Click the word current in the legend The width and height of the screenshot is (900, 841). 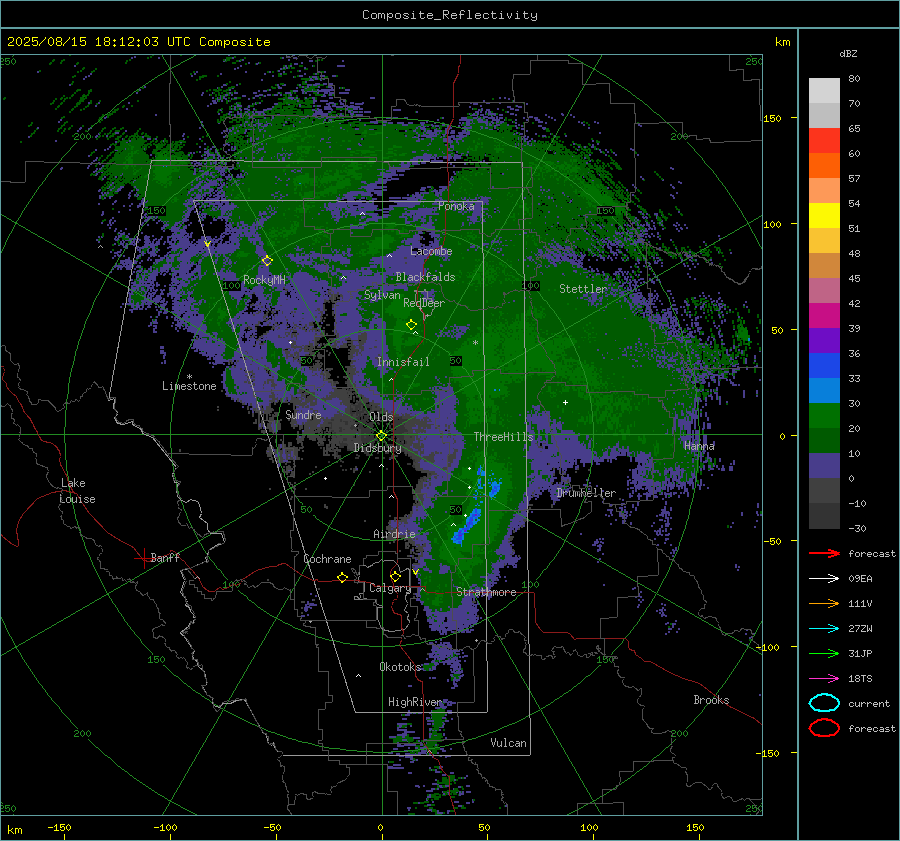pos(869,703)
